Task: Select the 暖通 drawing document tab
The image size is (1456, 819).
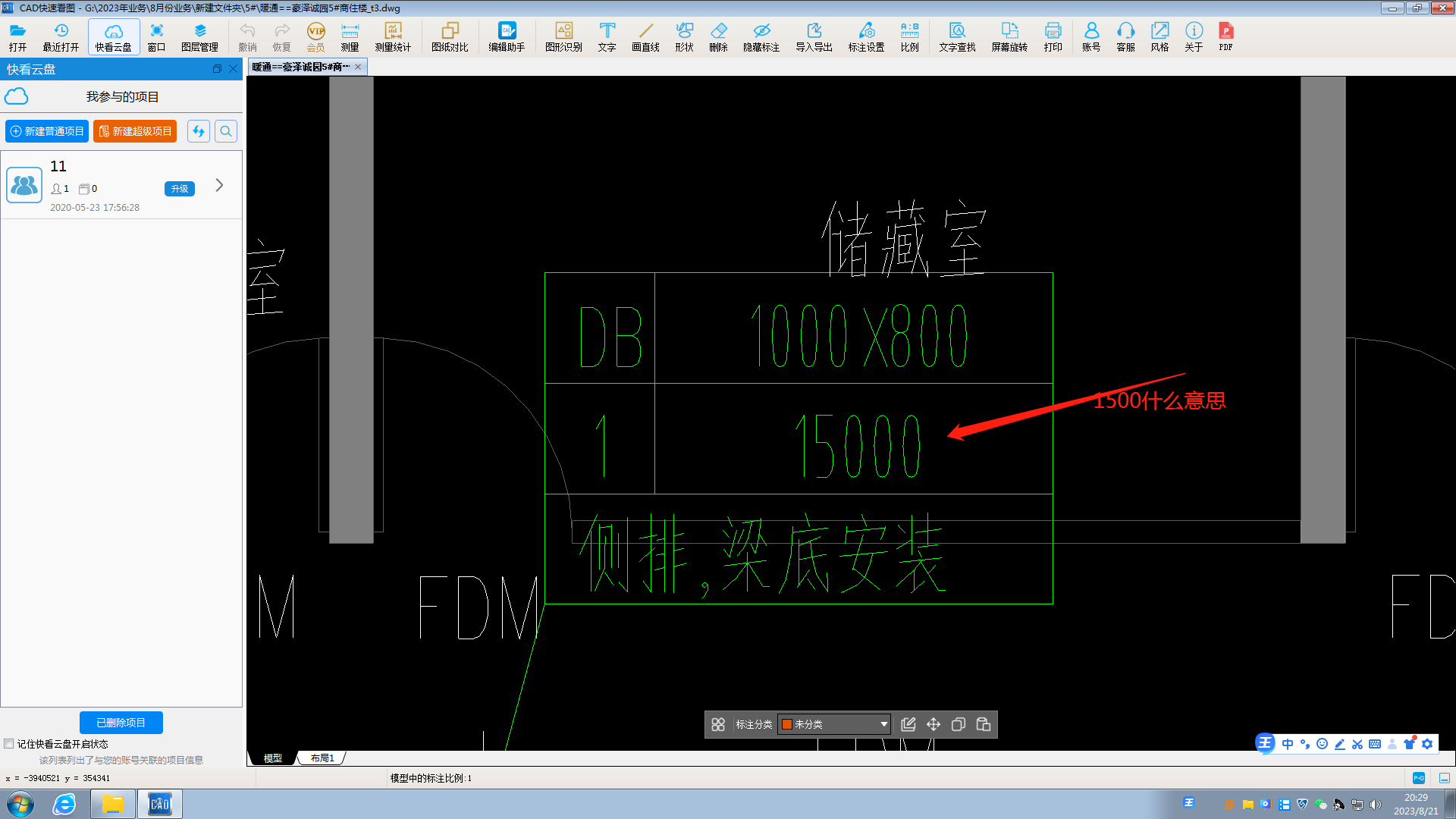Action: click(301, 67)
